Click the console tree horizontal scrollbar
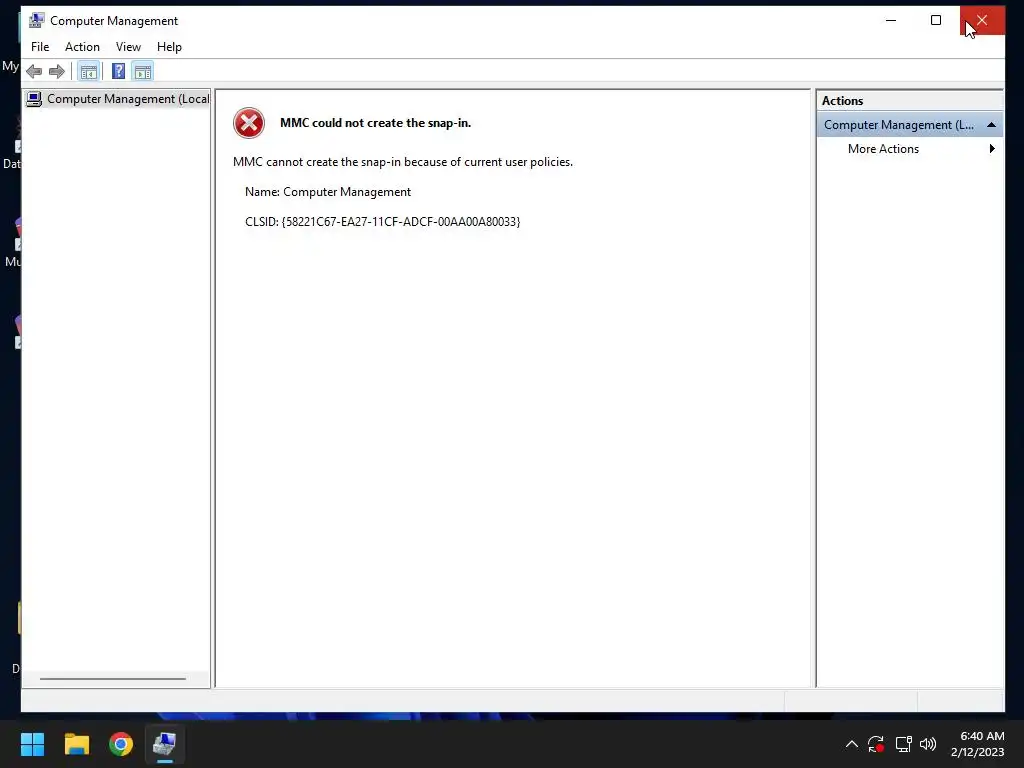 tap(113, 679)
